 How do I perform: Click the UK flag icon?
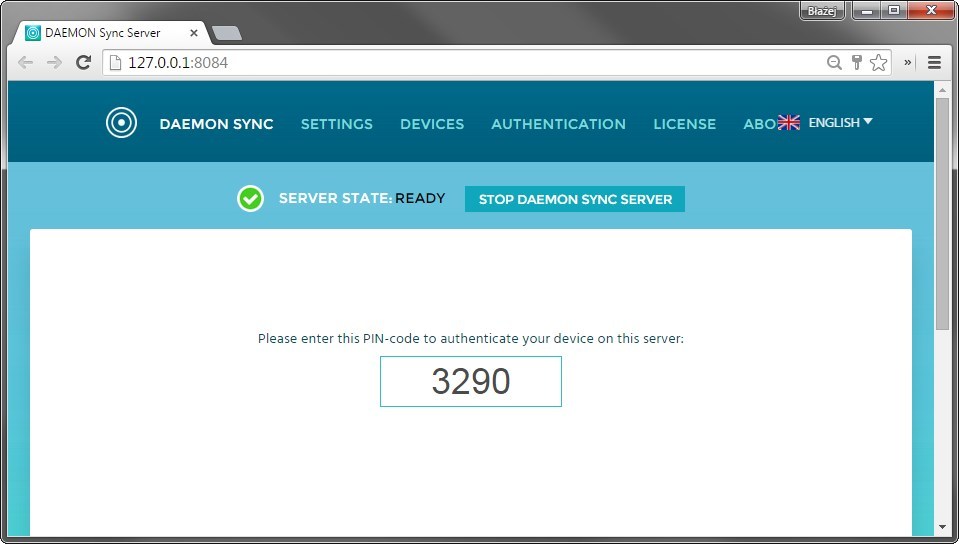[788, 122]
